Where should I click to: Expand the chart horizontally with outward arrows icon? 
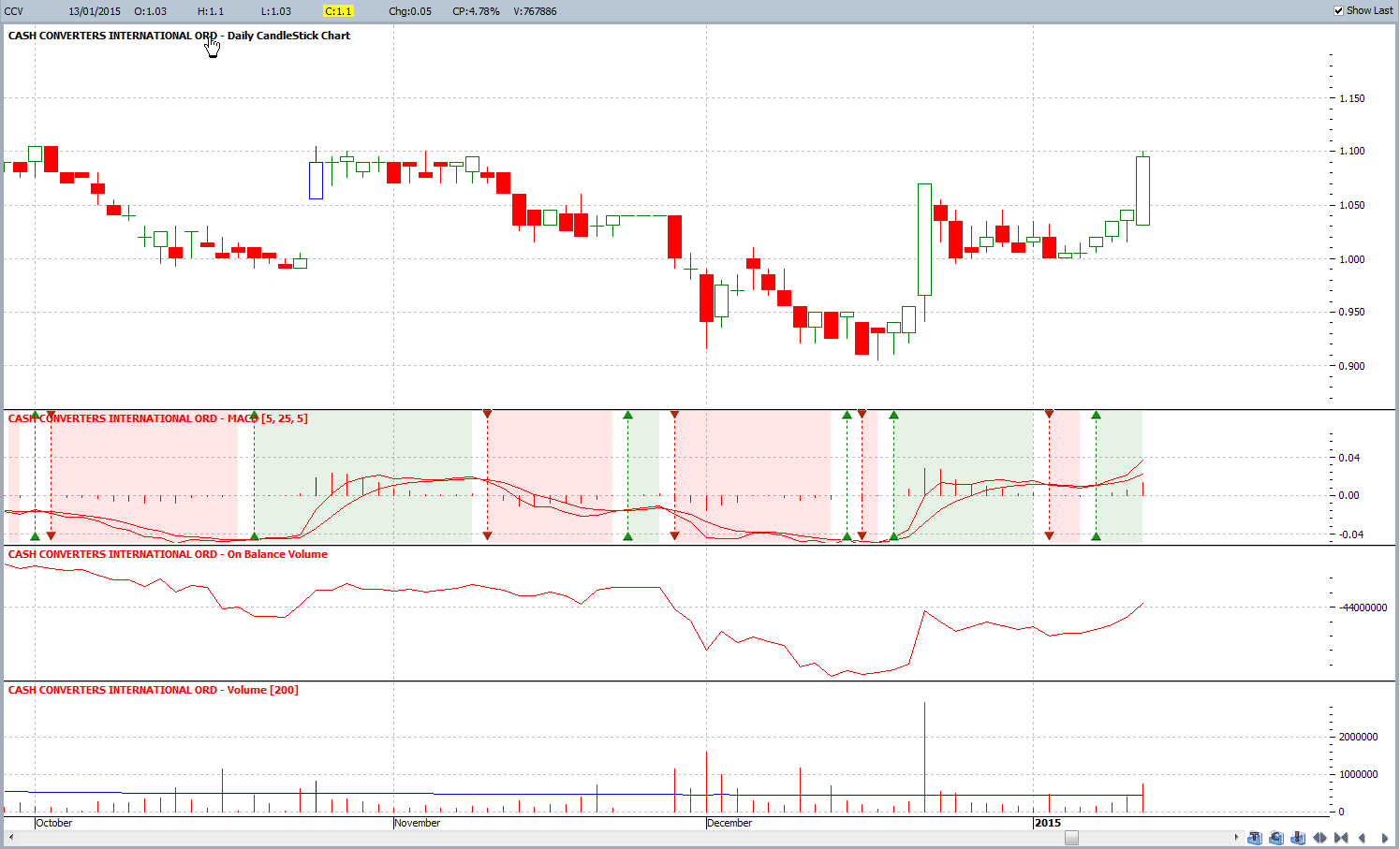1319,838
